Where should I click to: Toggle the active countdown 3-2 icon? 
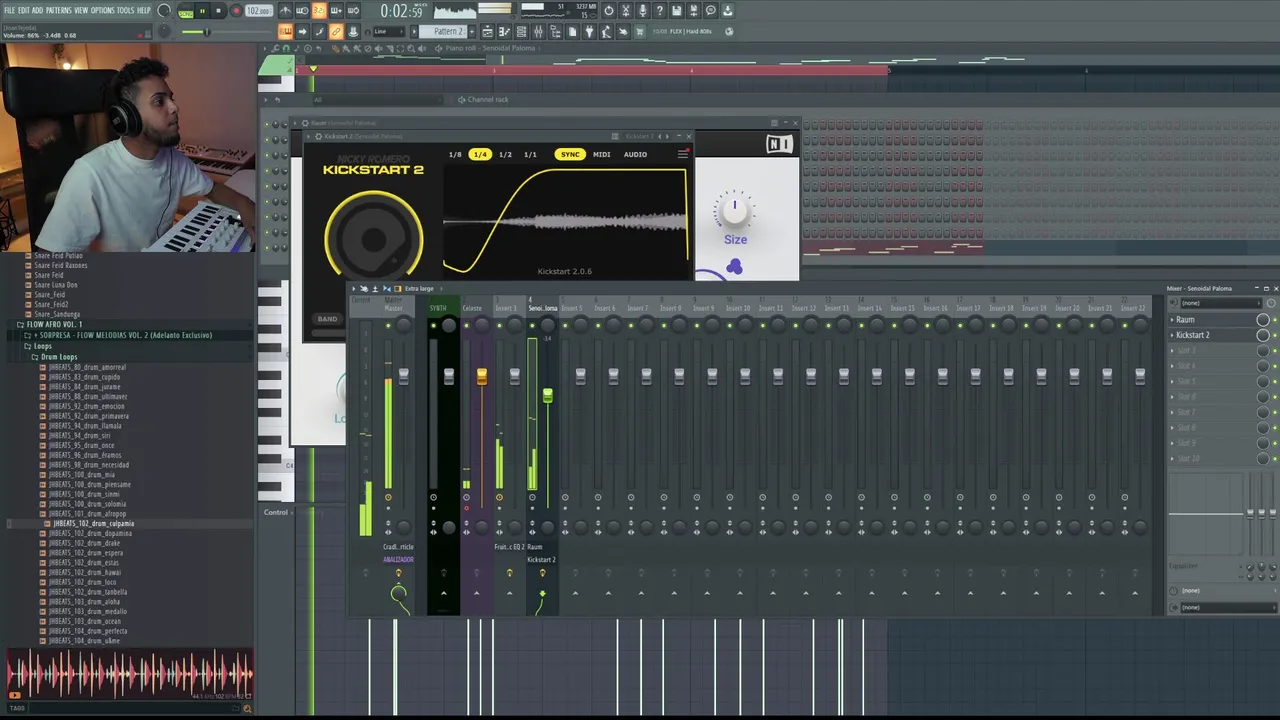319,10
